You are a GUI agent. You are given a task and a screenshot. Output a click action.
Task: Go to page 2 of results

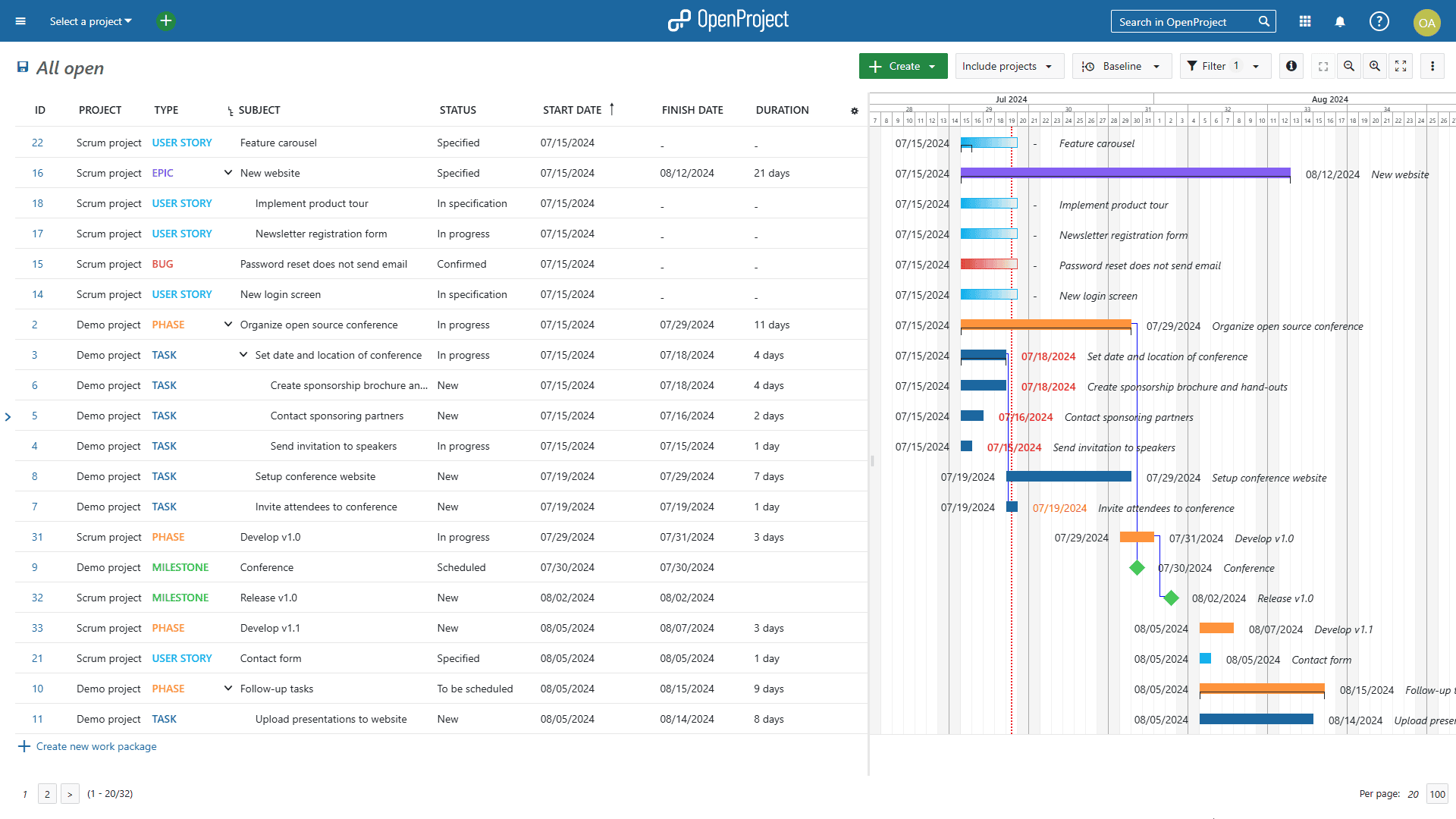tap(47, 794)
